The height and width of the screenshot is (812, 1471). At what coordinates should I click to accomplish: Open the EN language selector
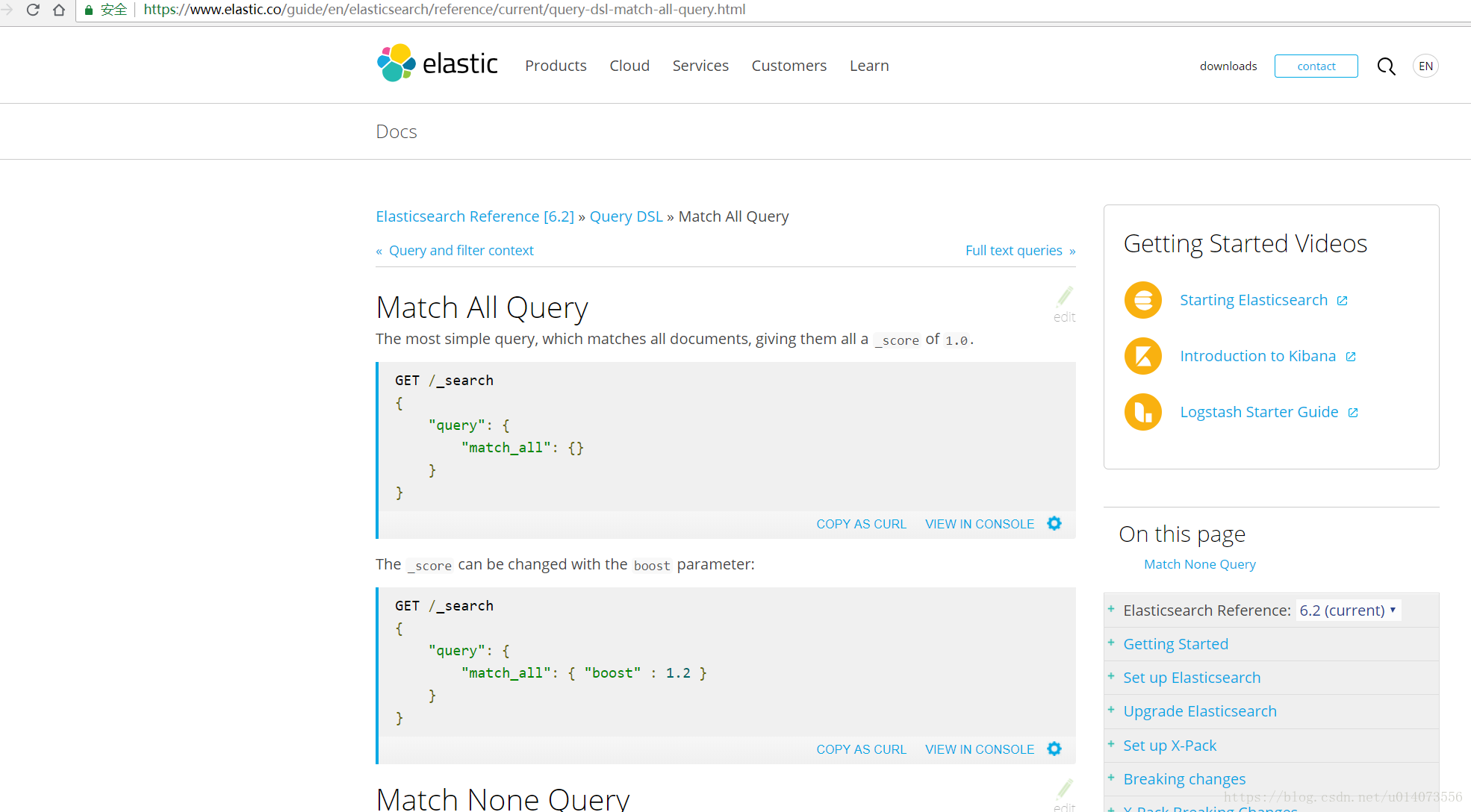1425,66
